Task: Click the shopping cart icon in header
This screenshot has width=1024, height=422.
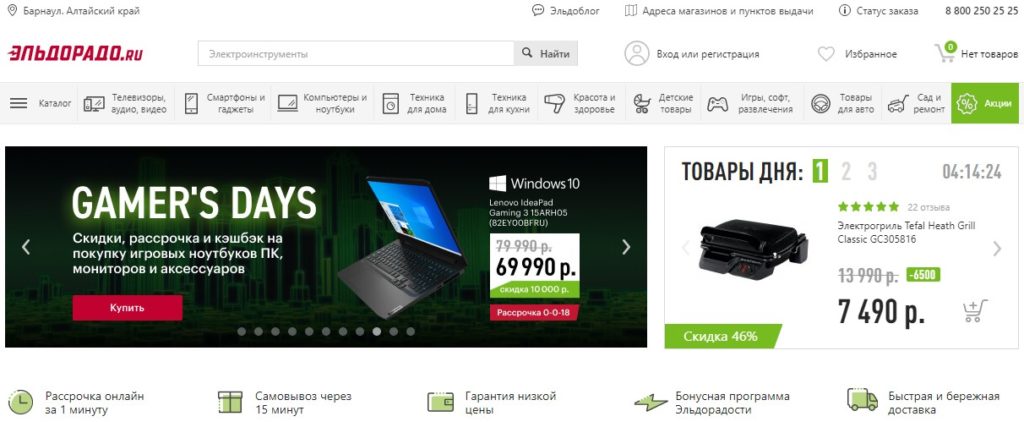Action: coord(945,52)
